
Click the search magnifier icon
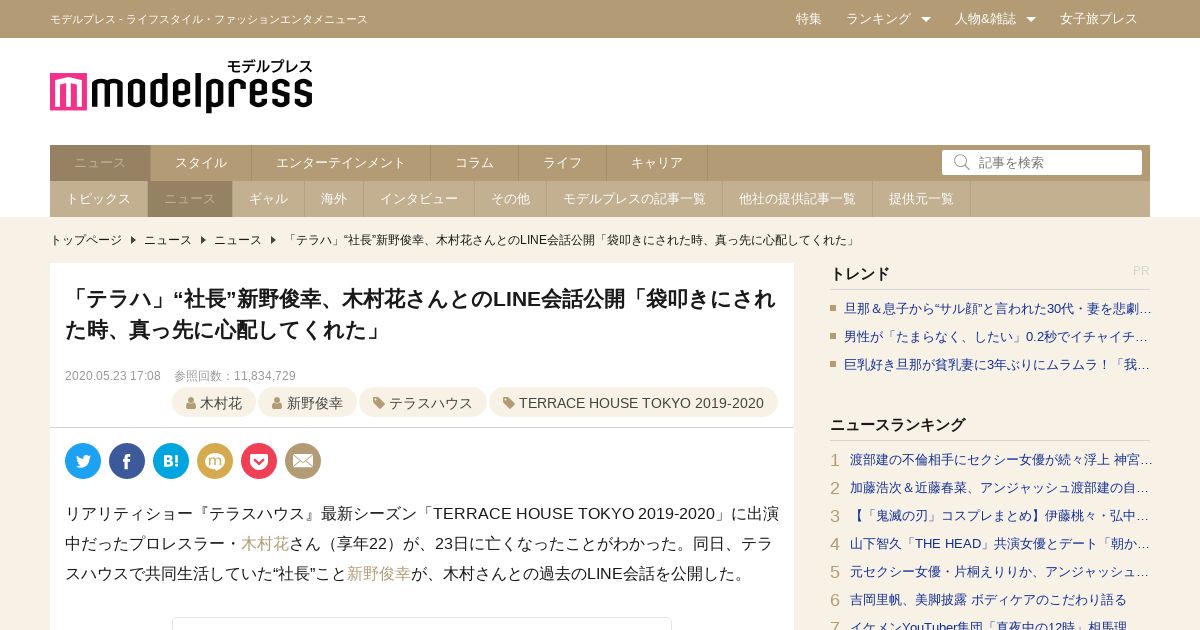click(961, 162)
